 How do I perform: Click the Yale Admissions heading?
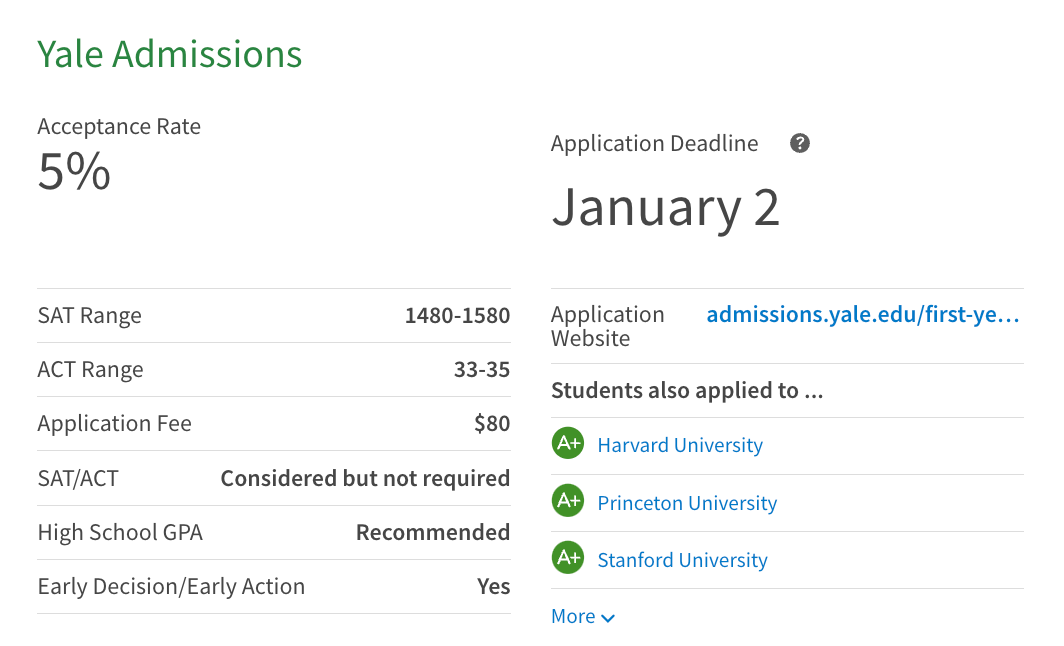click(x=170, y=54)
